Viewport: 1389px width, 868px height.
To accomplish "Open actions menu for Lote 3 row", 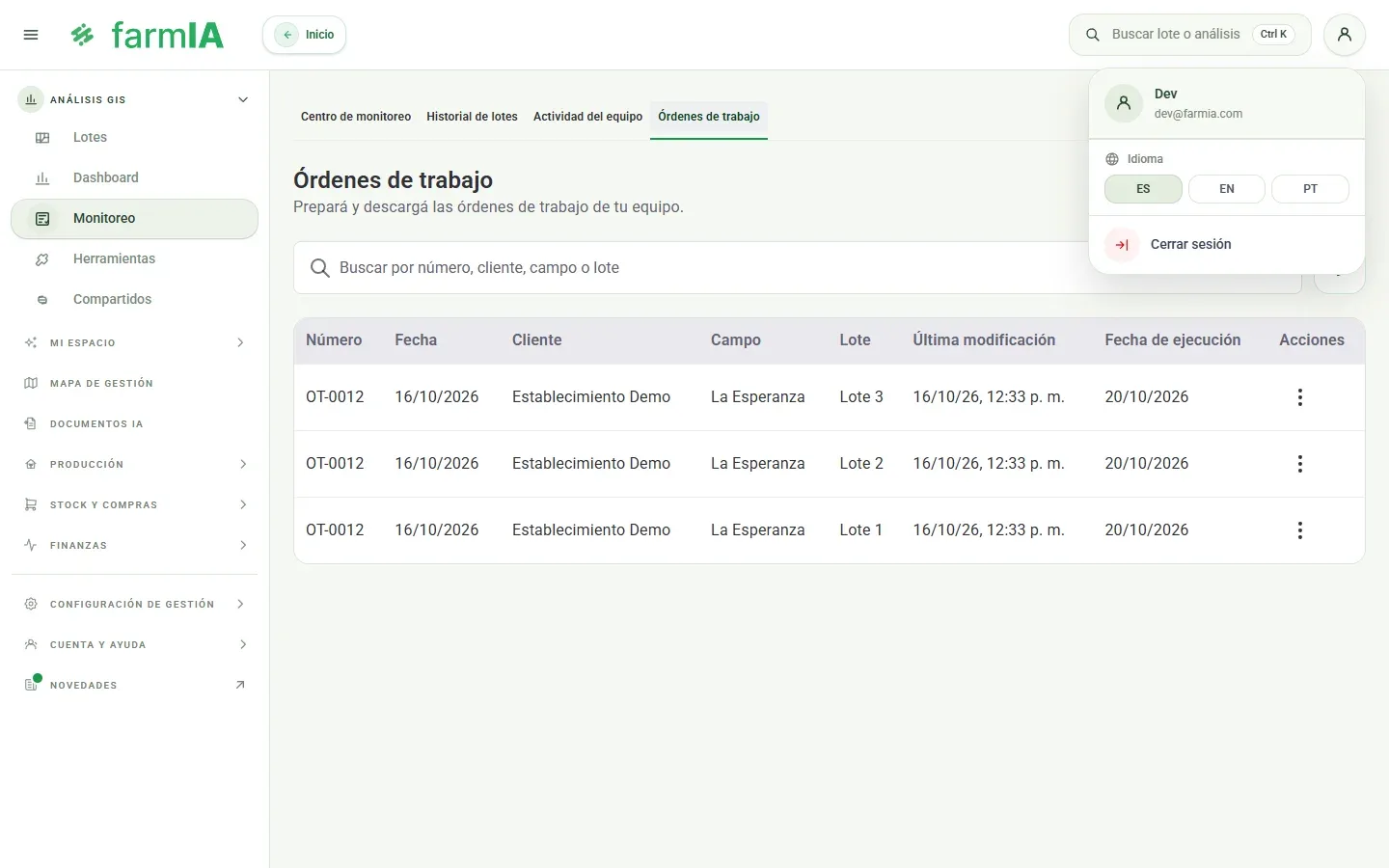I will (x=1300, y=397).
